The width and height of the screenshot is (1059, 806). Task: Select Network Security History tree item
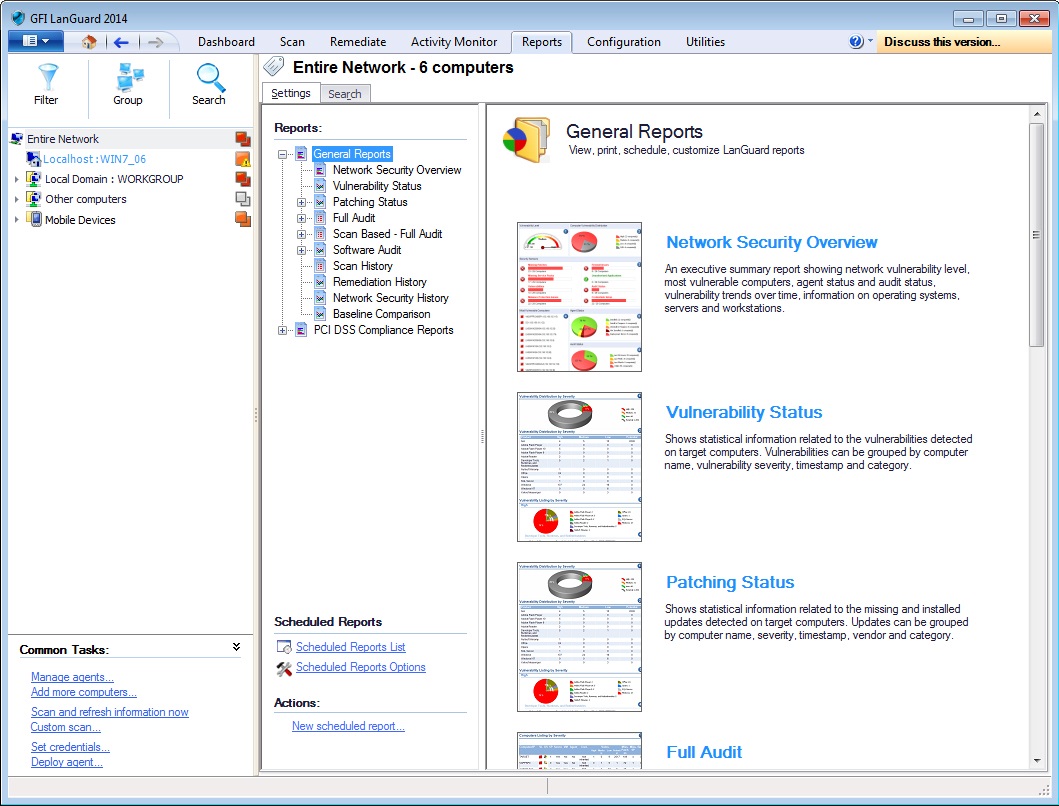pos(390,298)
